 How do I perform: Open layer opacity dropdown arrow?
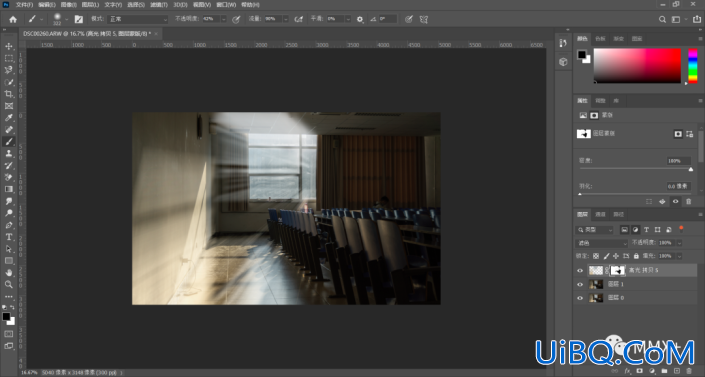pyautogui.click(x=679, y=242)
